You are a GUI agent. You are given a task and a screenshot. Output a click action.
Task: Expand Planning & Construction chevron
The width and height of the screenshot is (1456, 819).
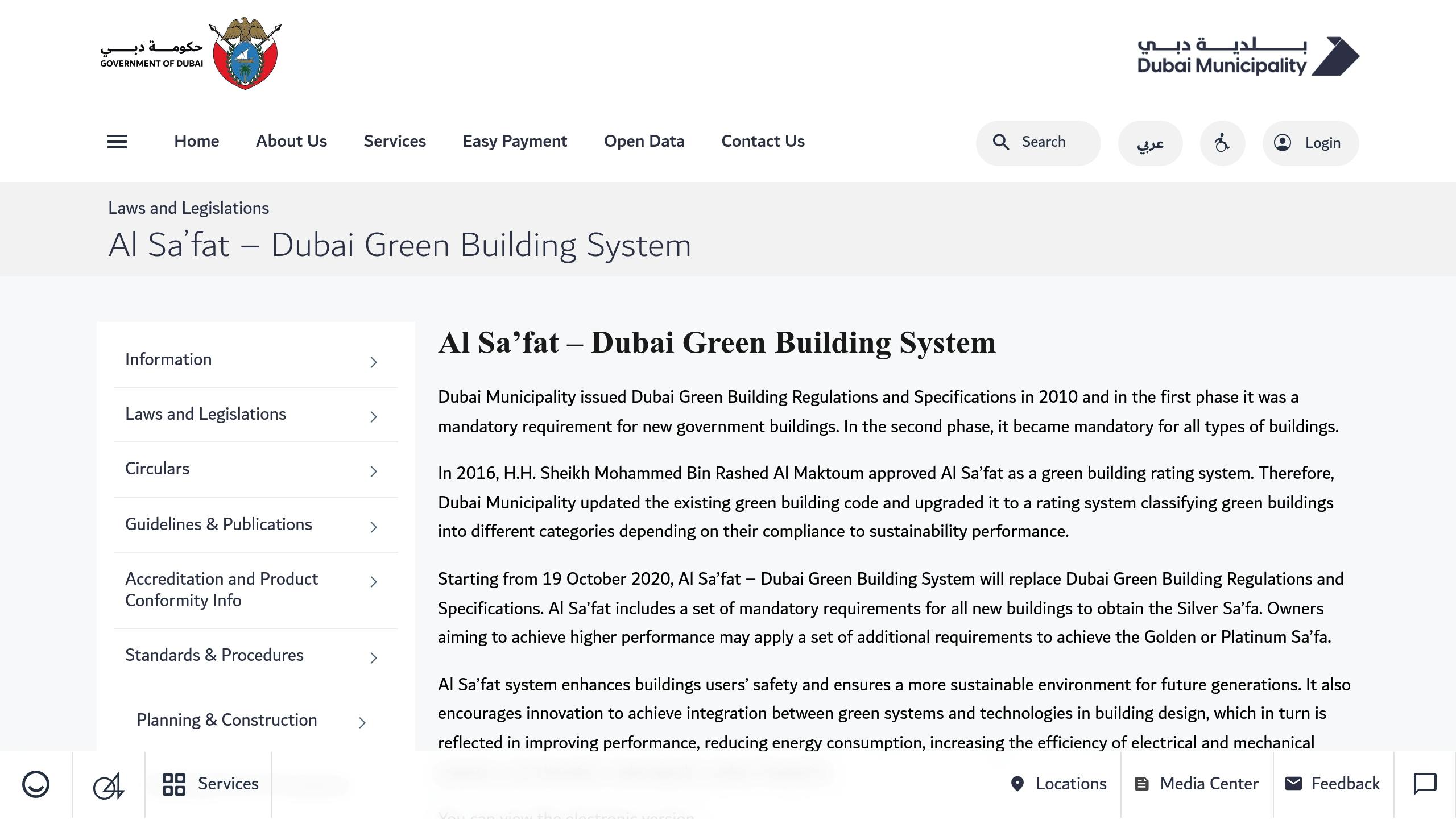pos(362,723)
